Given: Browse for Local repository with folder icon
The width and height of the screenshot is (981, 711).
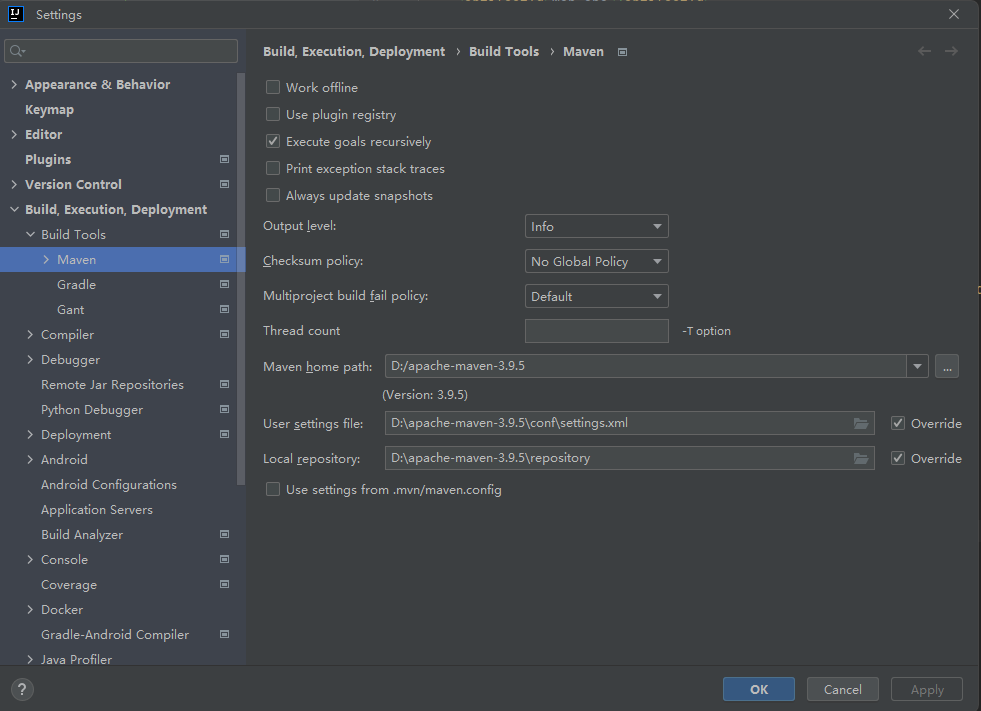Looking at the screenshot, I should (x=861, y=459).
